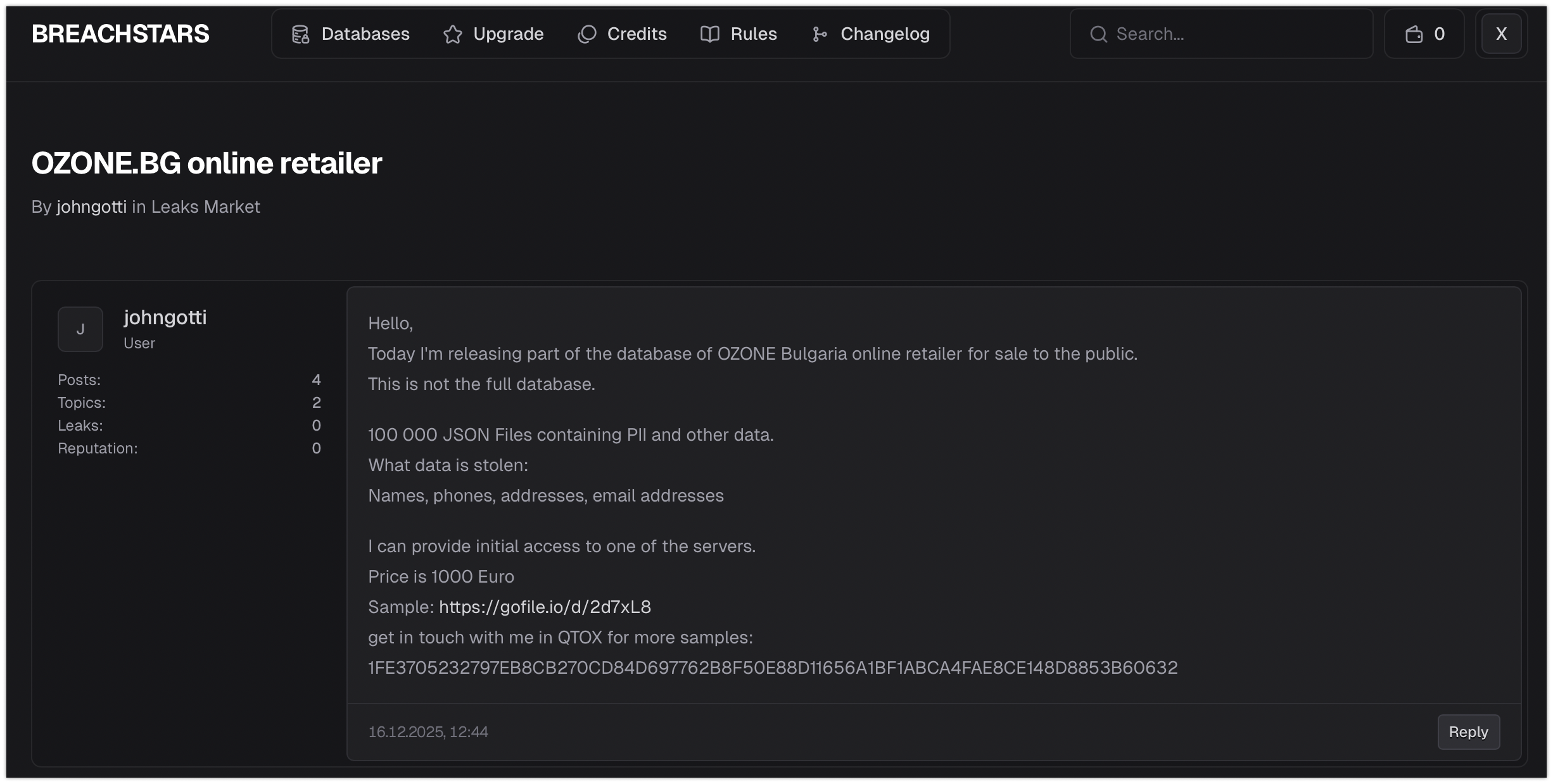Click the search magnifier icon
Screen dimensions: 1553x784
click(1099, 34)
